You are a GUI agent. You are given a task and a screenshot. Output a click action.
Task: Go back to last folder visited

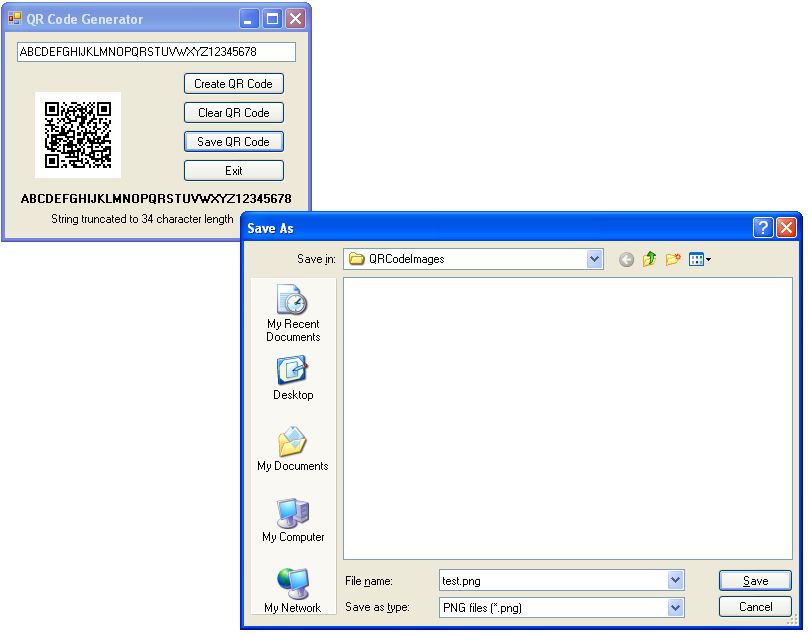tap(626, 259)
